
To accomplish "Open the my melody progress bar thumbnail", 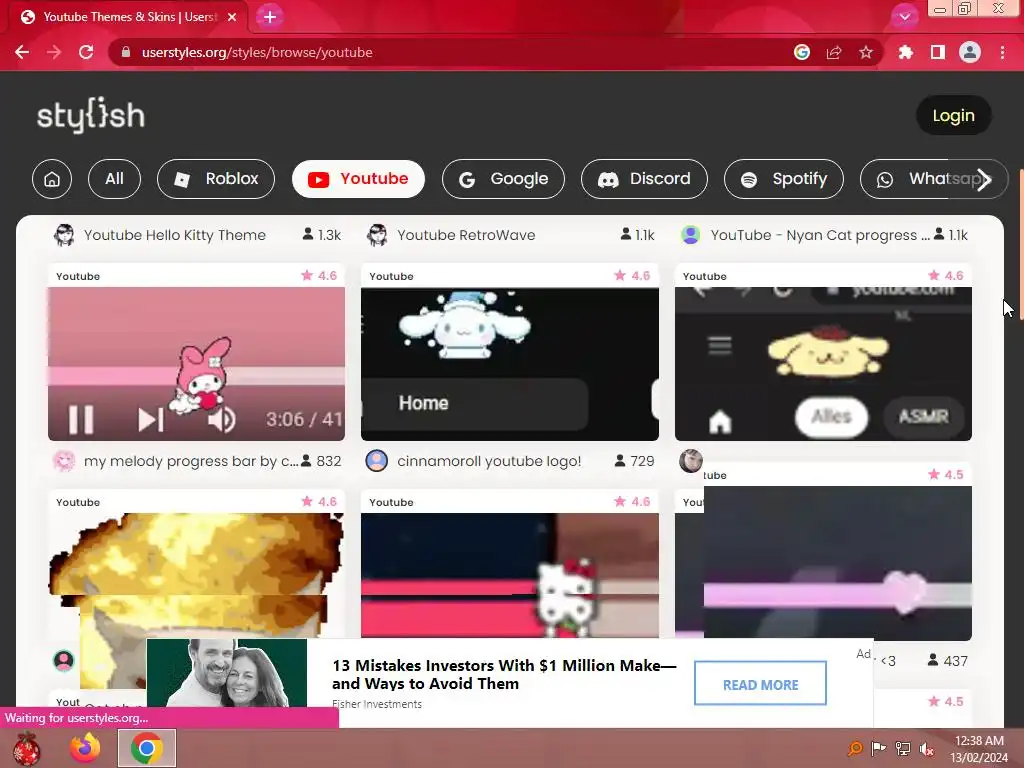I will click(x=196, y=364).
